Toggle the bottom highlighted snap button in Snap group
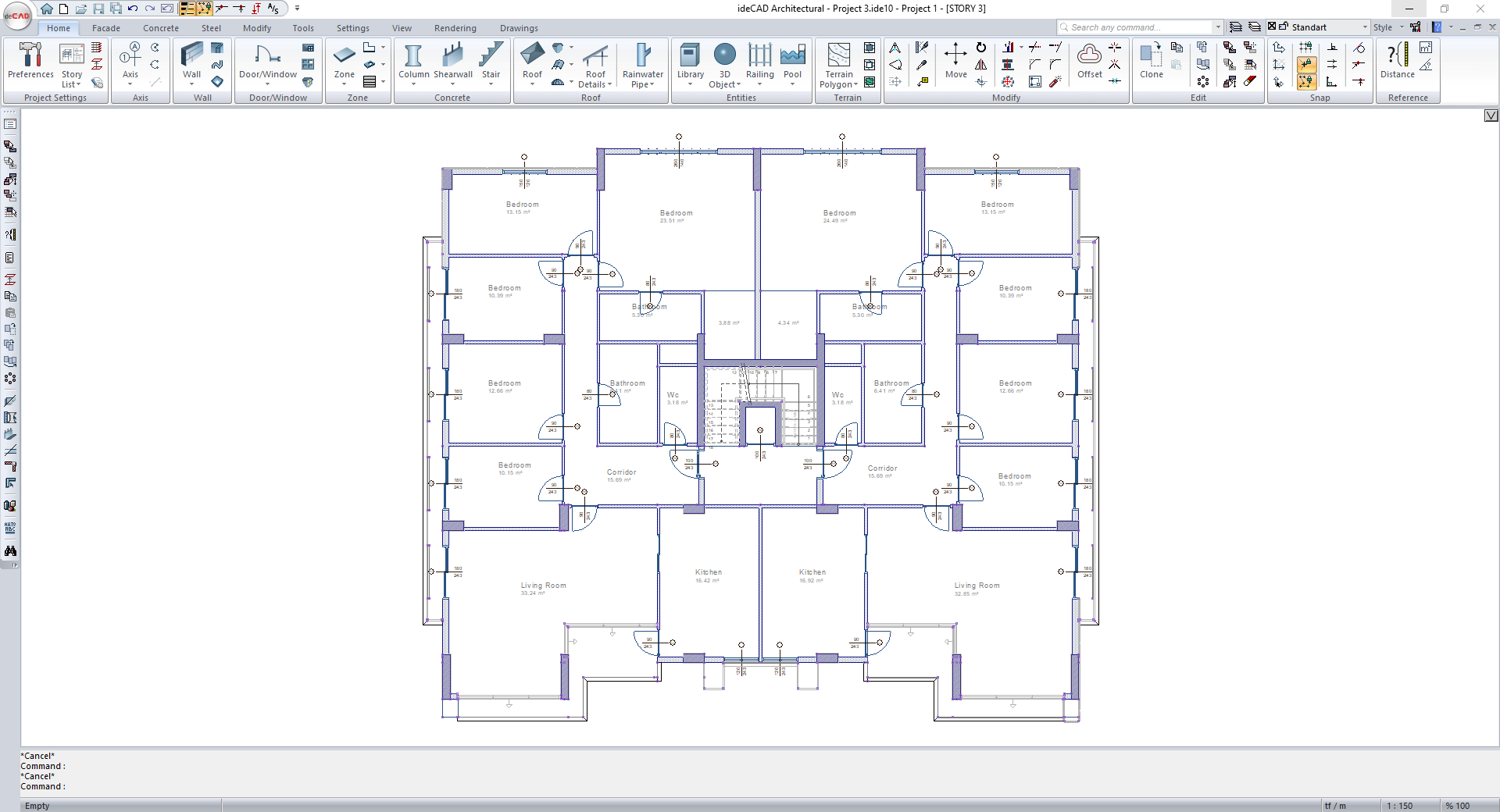 [x=1306, y=81]
